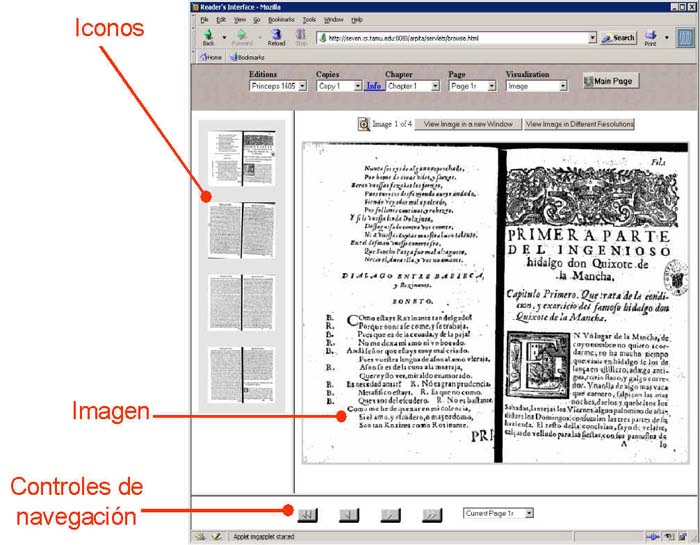Image resolution: width=700 pixels, height=545 pixels.
Task: Click the main Quixote page image
Action: point(496,303)
